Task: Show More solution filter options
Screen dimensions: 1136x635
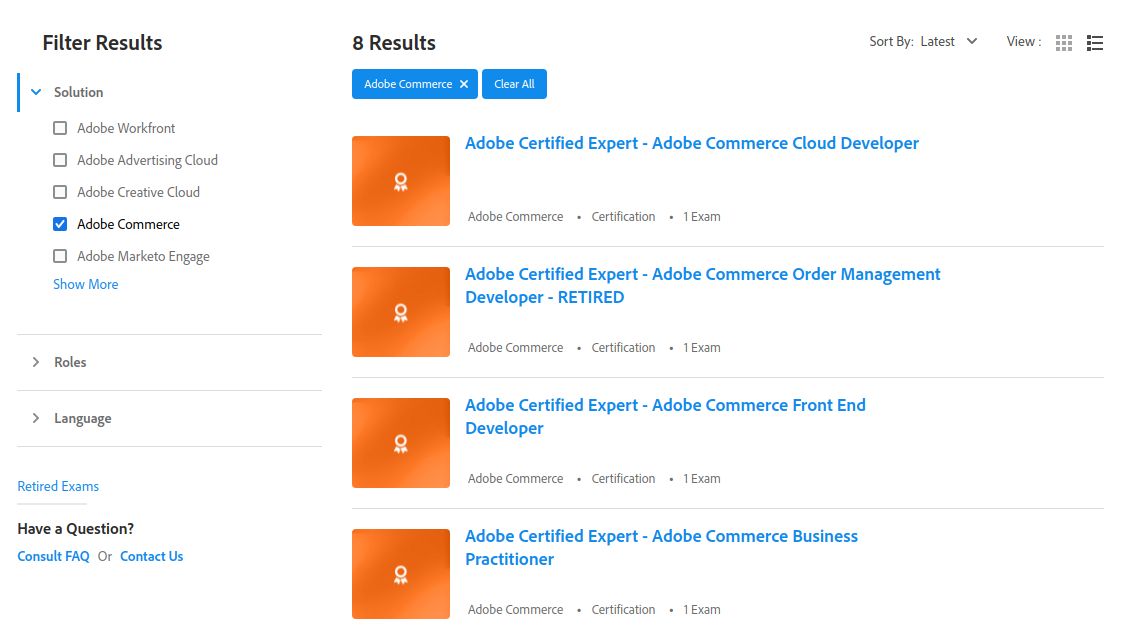Action: pos(86,284)
